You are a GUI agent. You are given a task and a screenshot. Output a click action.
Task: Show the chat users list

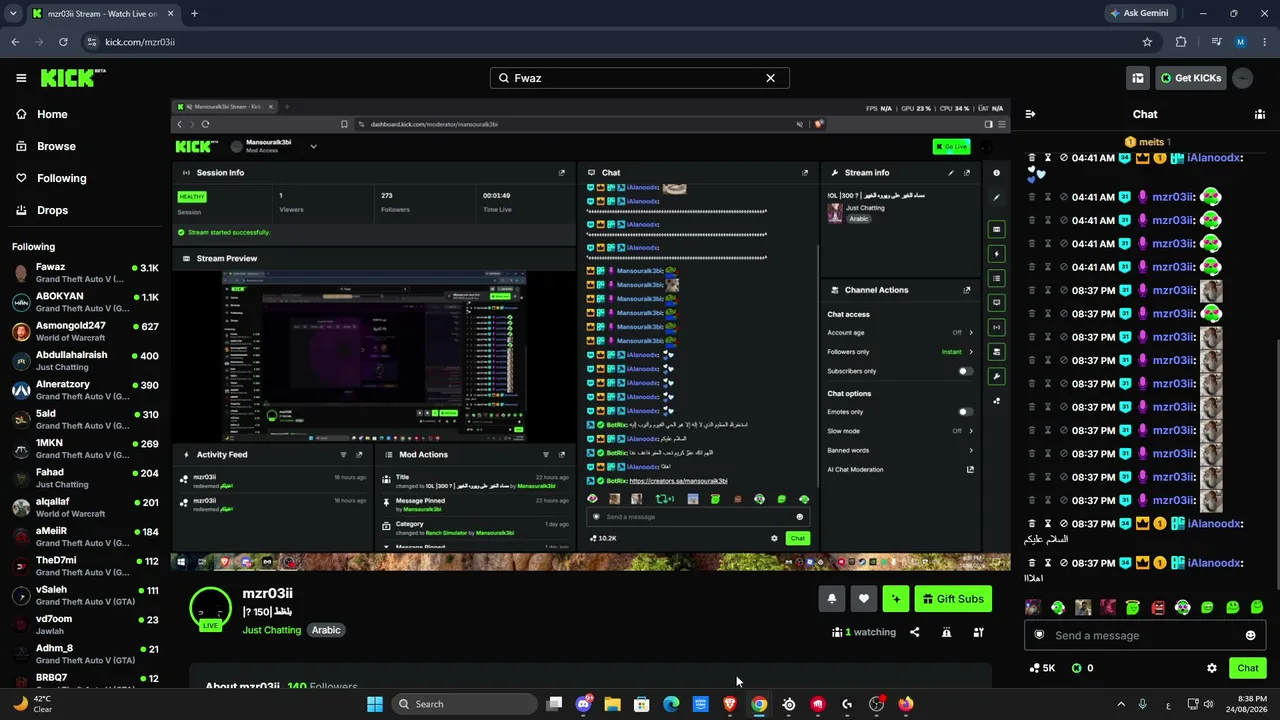point(1260,114)
